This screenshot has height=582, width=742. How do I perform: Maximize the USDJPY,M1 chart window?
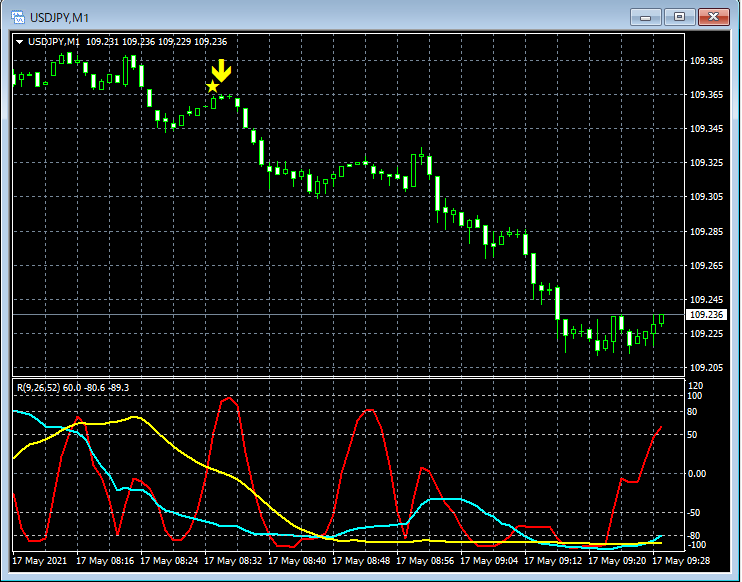tap(679, 16)
